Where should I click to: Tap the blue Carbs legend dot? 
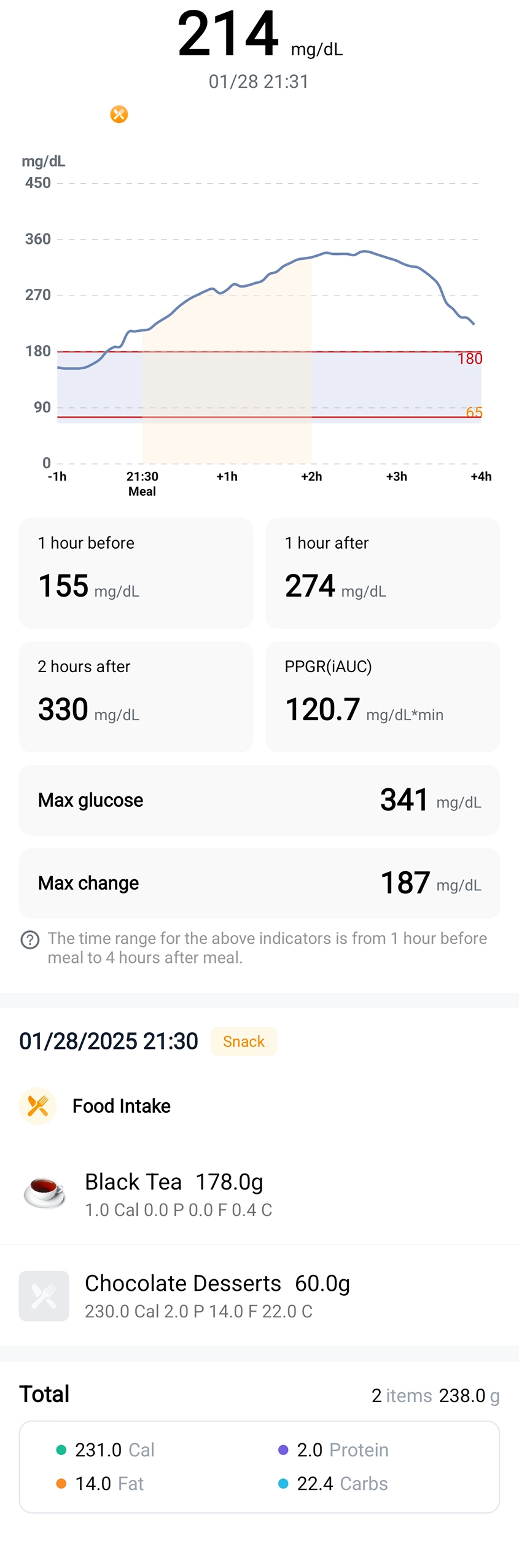point(283,1483)
